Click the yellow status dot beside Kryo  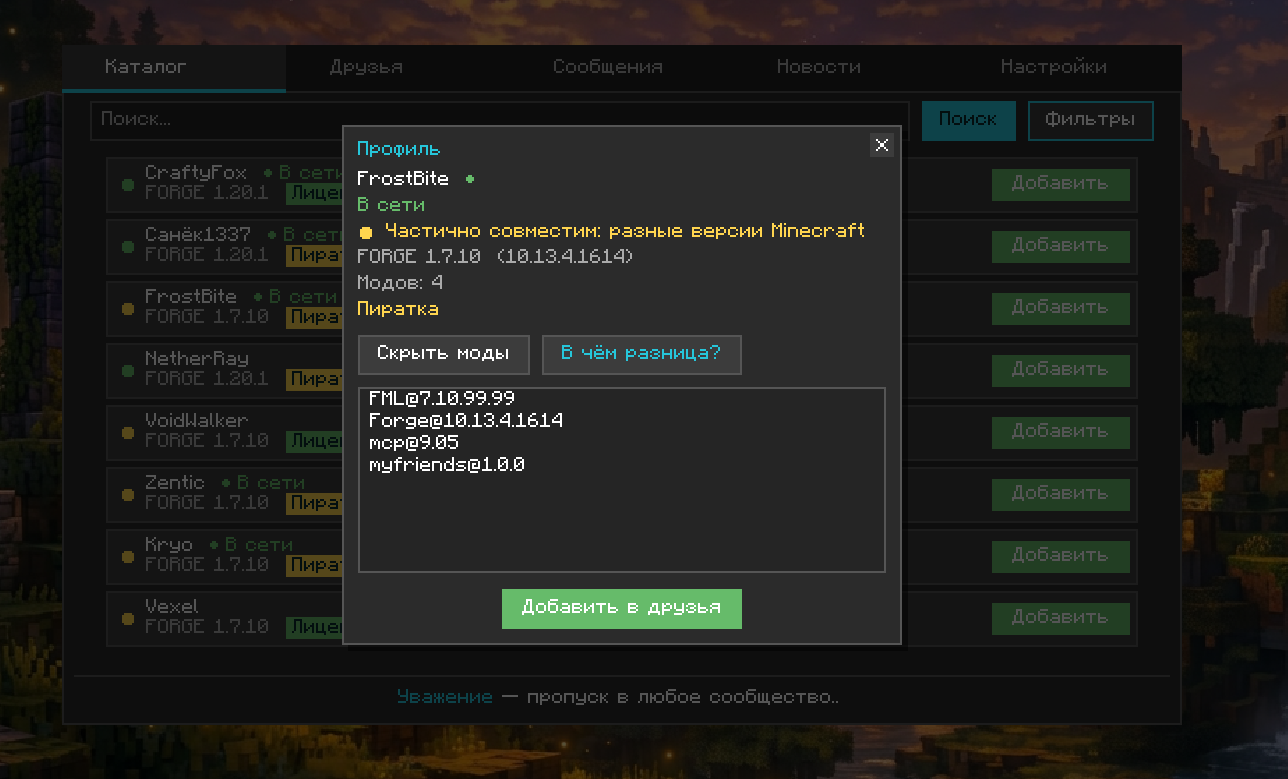(128, 557)
